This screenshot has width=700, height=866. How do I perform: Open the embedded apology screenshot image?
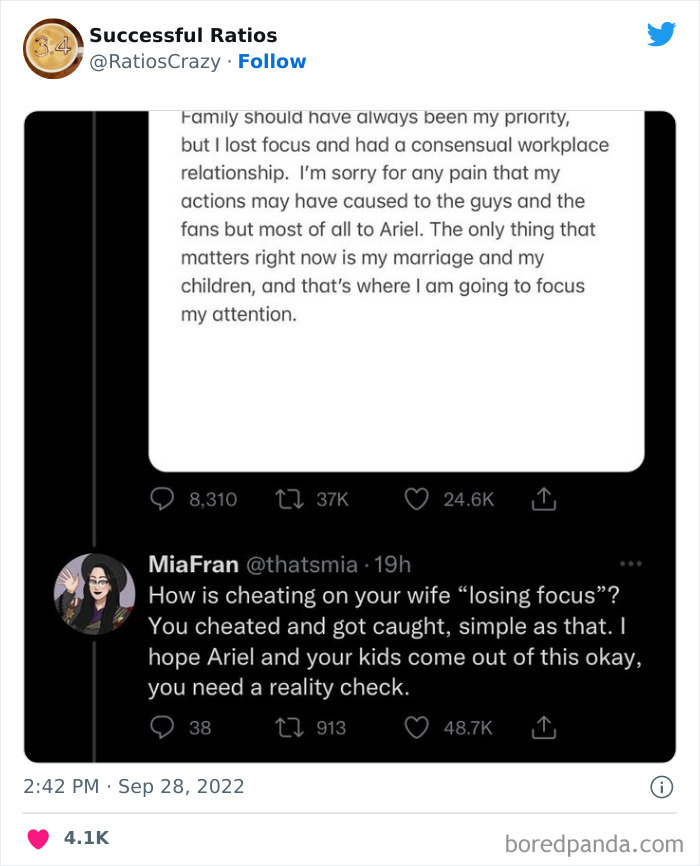click(396, 300)
